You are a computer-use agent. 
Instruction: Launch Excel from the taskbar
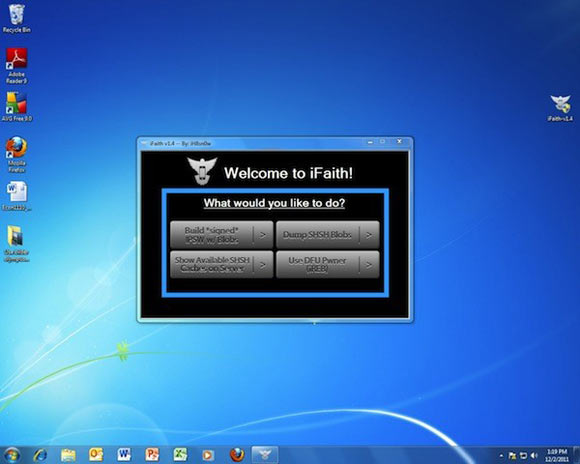point(181,455)
